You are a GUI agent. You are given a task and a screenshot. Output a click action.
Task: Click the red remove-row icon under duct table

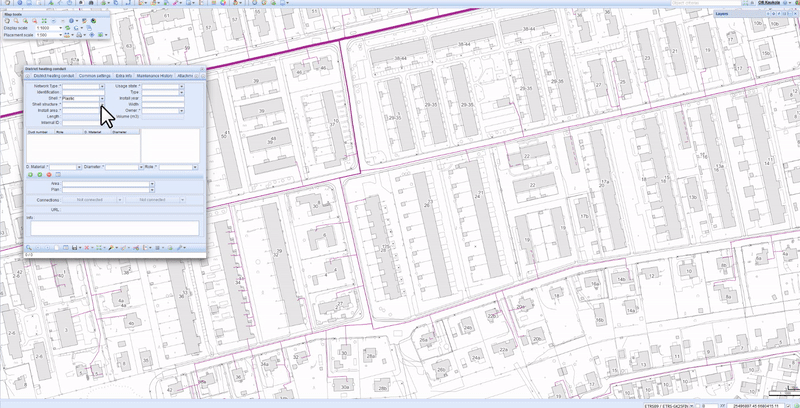pos(49,175)
